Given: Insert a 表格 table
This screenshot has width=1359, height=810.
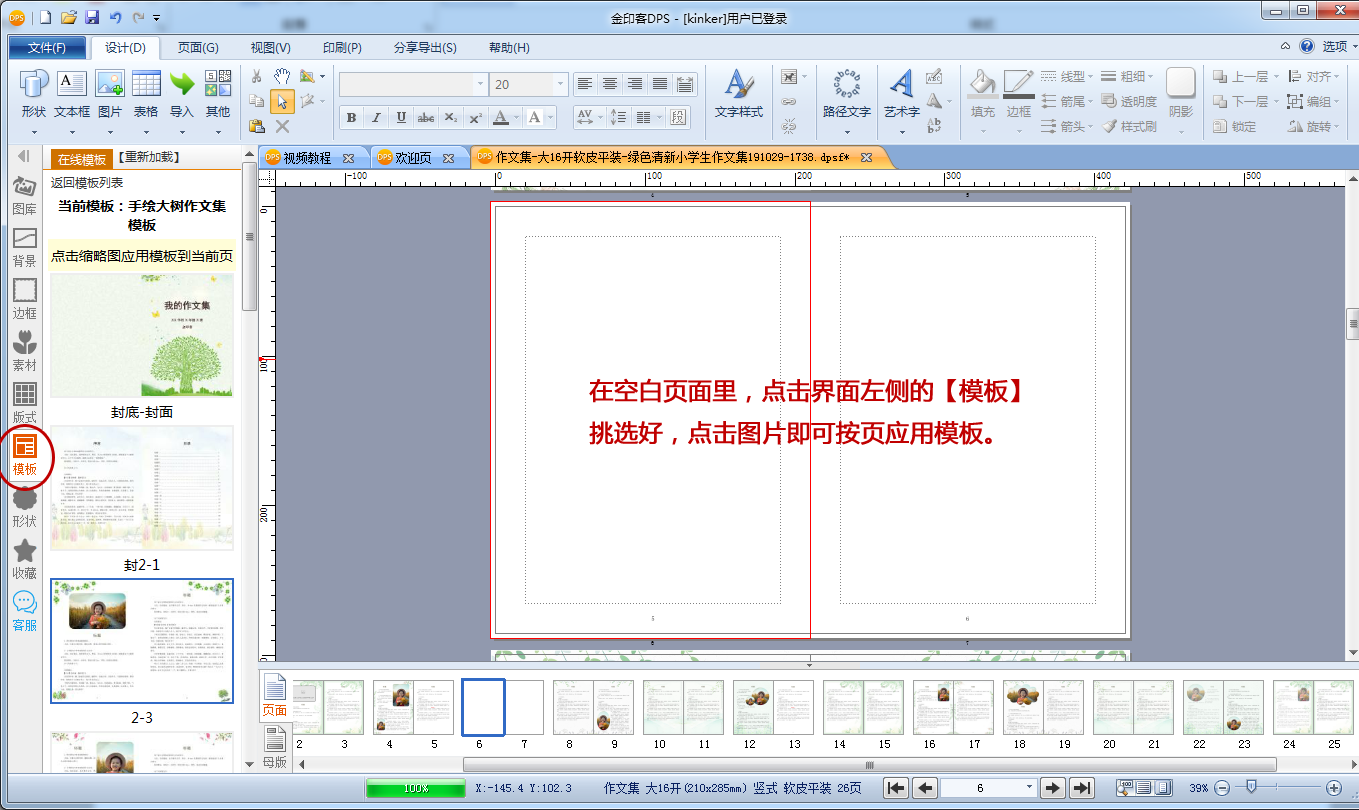Looking at the screenshot, I should [x=146, y=94].
